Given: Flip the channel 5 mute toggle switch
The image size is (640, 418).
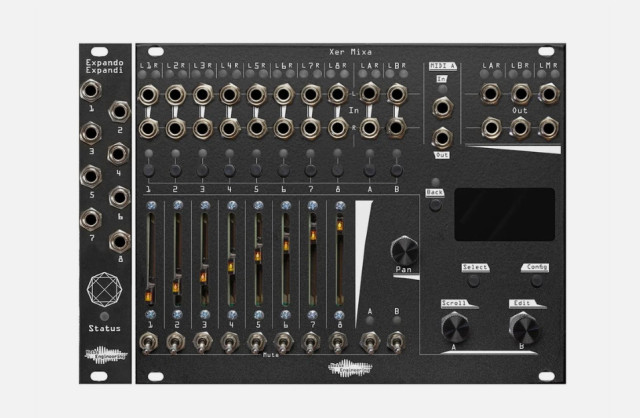Looking at the screenshot, I should (256, 343).
